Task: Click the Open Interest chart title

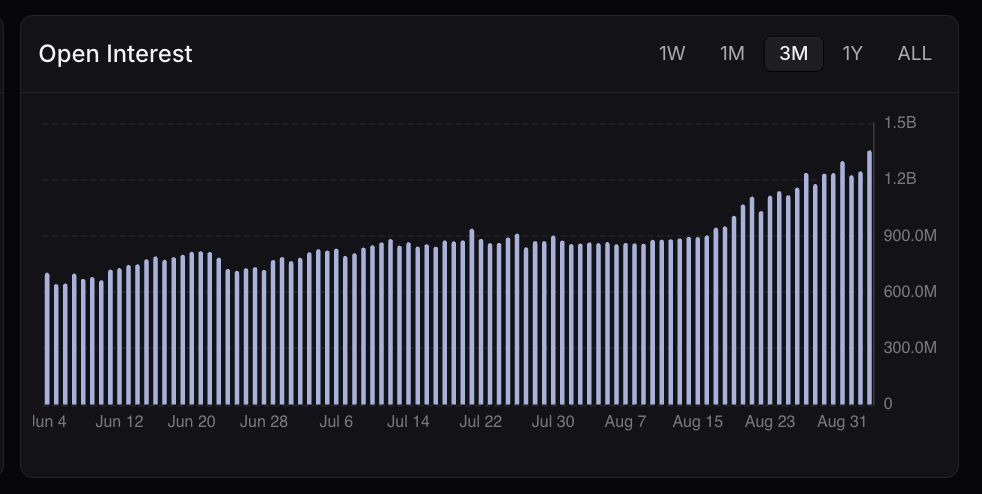Action: click(115, 54)
